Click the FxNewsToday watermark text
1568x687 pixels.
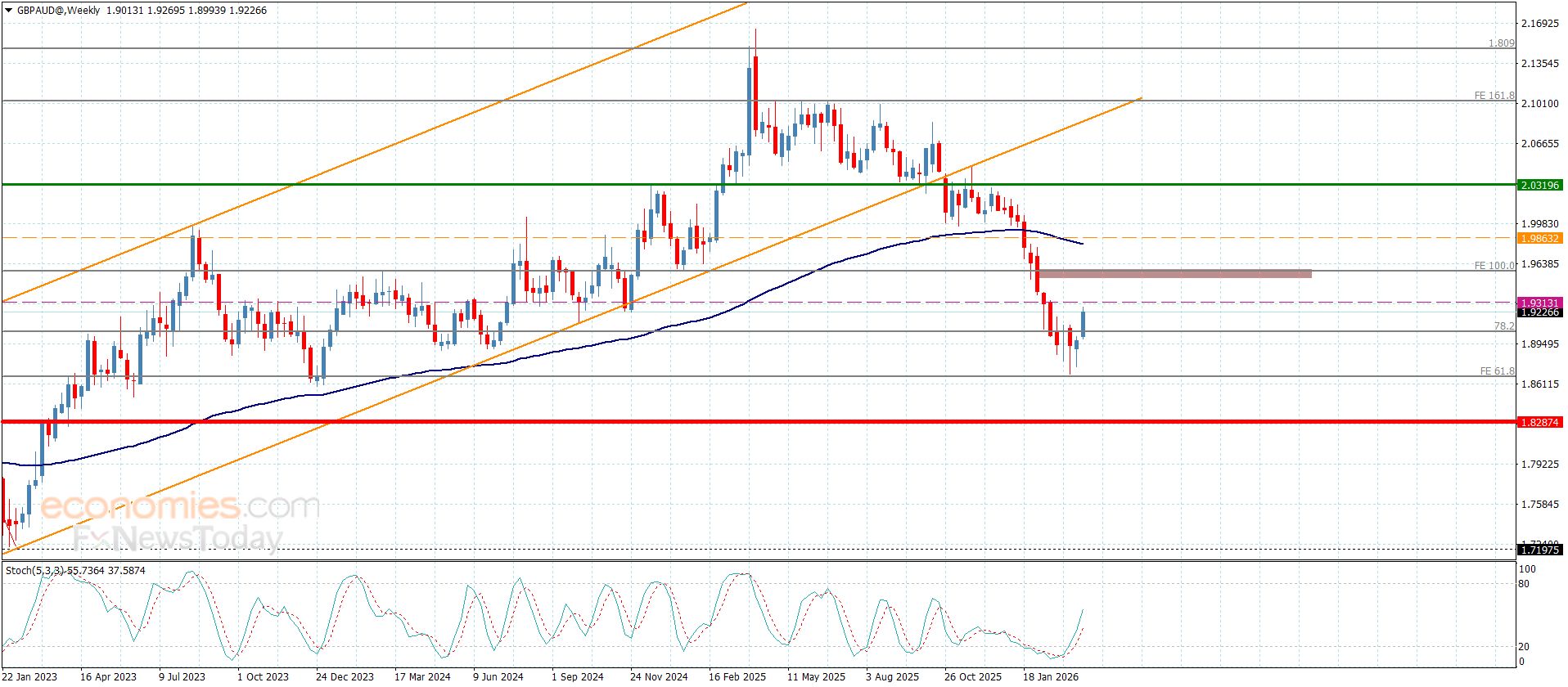tap(178, 539)
